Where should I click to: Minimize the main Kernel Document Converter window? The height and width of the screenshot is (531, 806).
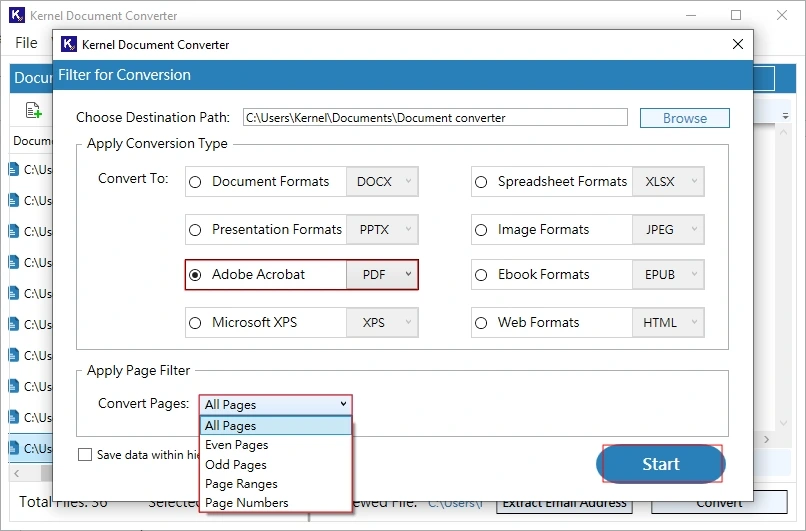pyautogui.click(x=691, y=15)
